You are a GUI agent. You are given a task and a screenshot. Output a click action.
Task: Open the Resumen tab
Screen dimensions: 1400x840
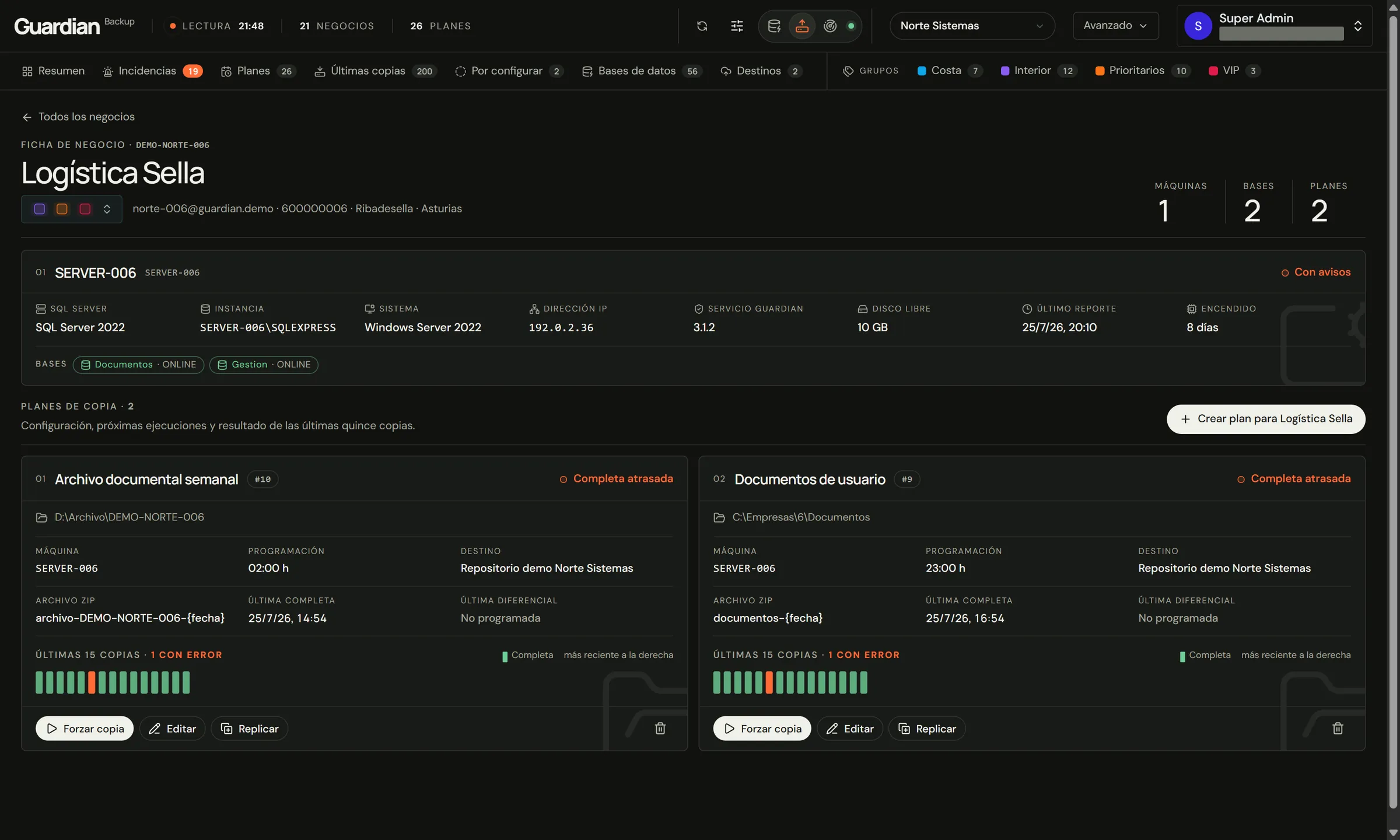point(53,71)
